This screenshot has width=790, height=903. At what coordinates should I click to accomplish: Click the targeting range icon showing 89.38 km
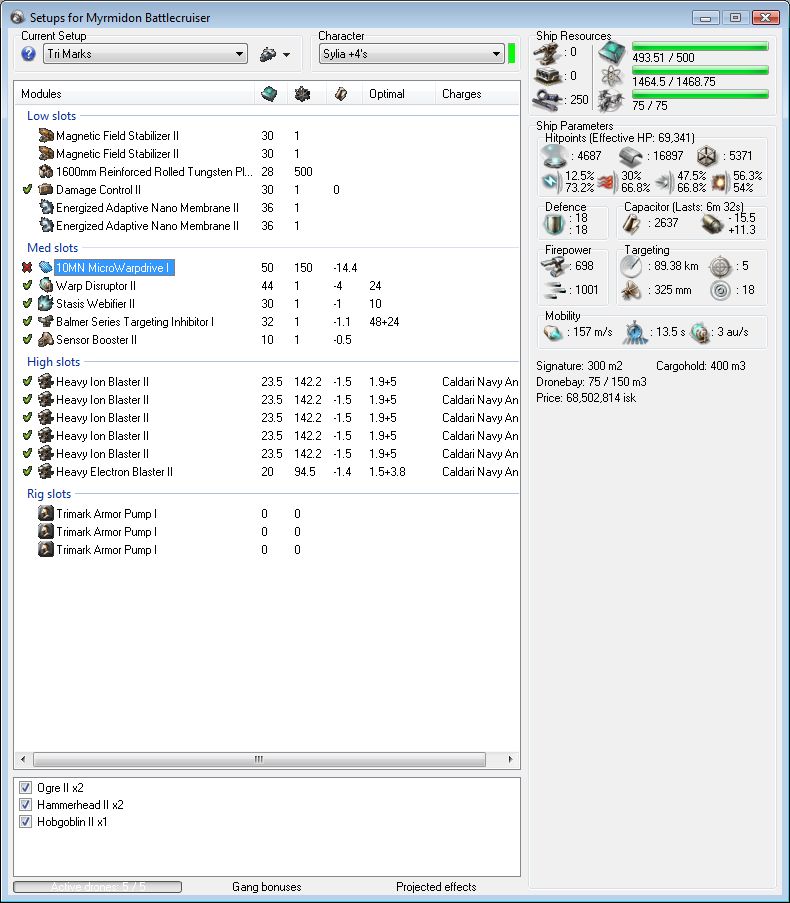tap(631, 266)
